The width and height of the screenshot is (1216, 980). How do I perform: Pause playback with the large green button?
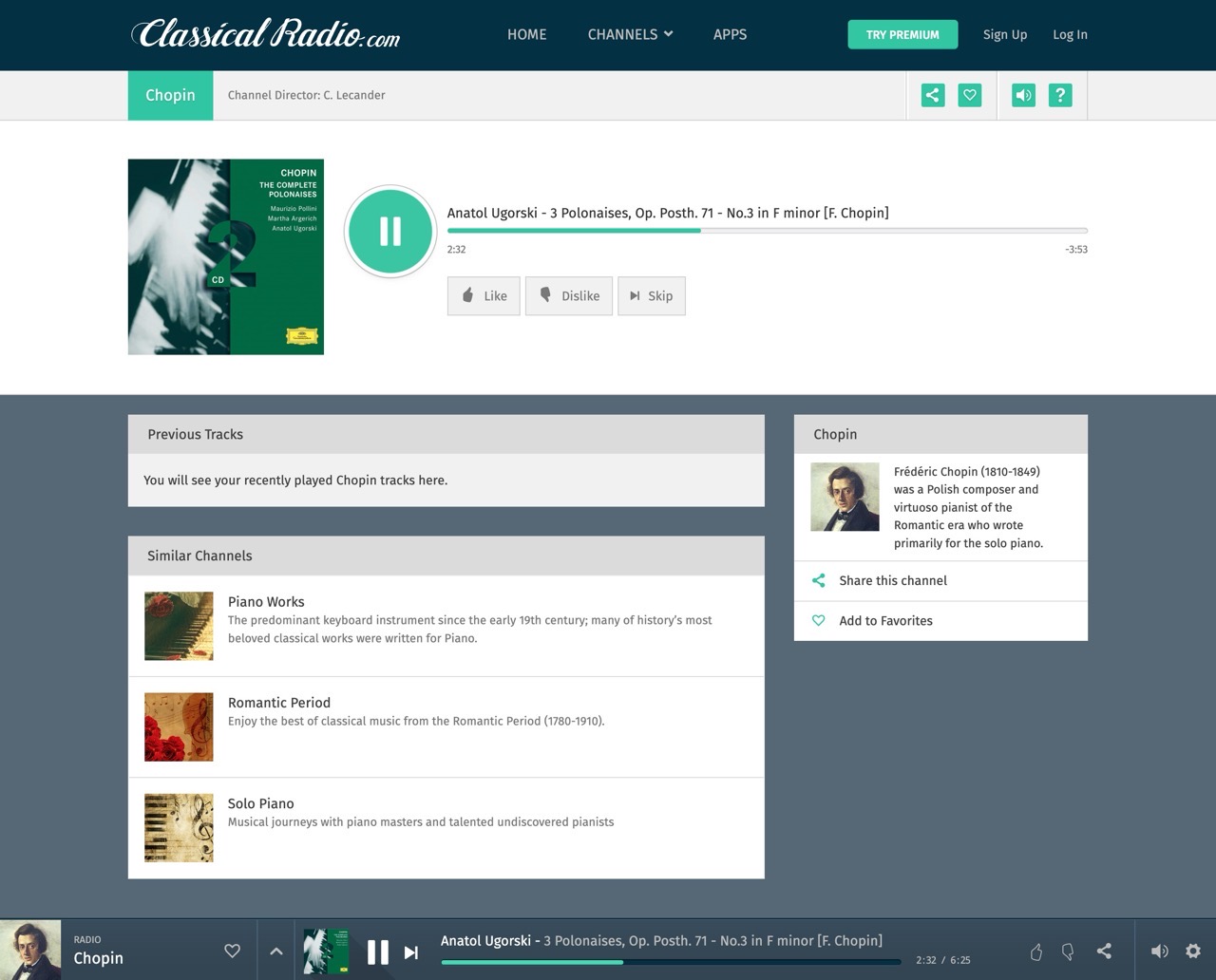[x=390, y=231]
